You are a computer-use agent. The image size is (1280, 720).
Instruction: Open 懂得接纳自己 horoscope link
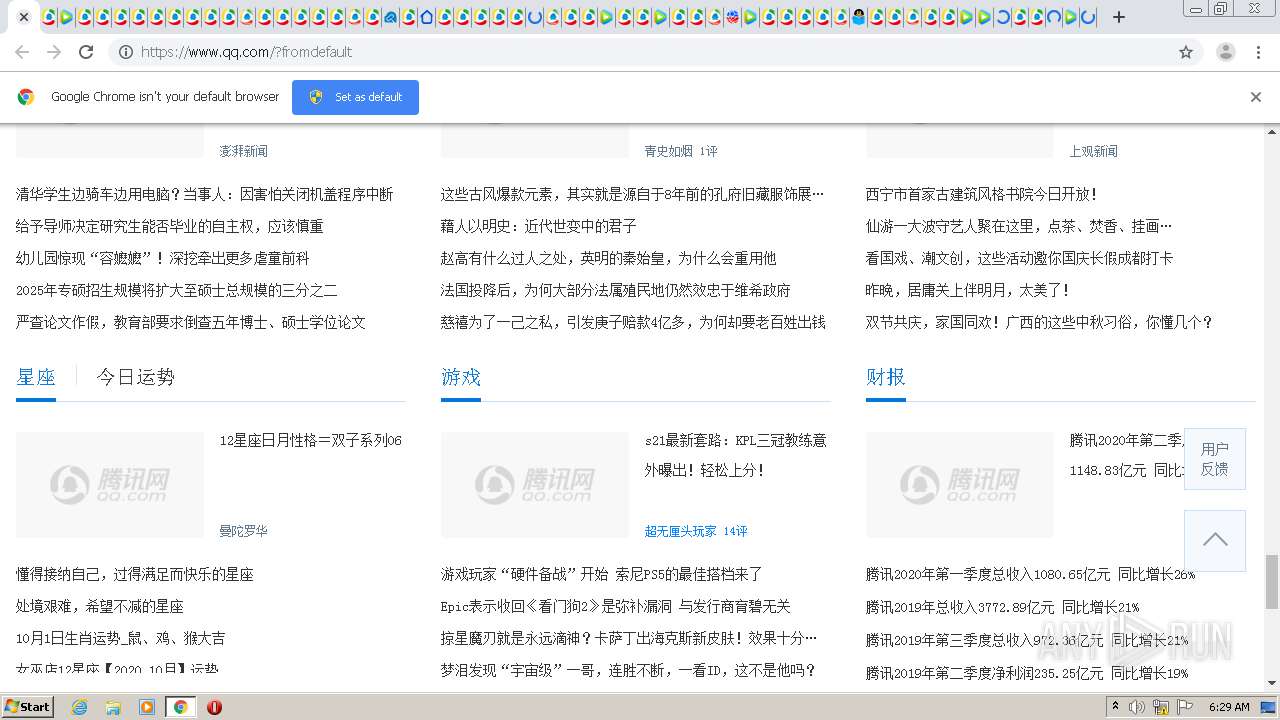[135, 574]
